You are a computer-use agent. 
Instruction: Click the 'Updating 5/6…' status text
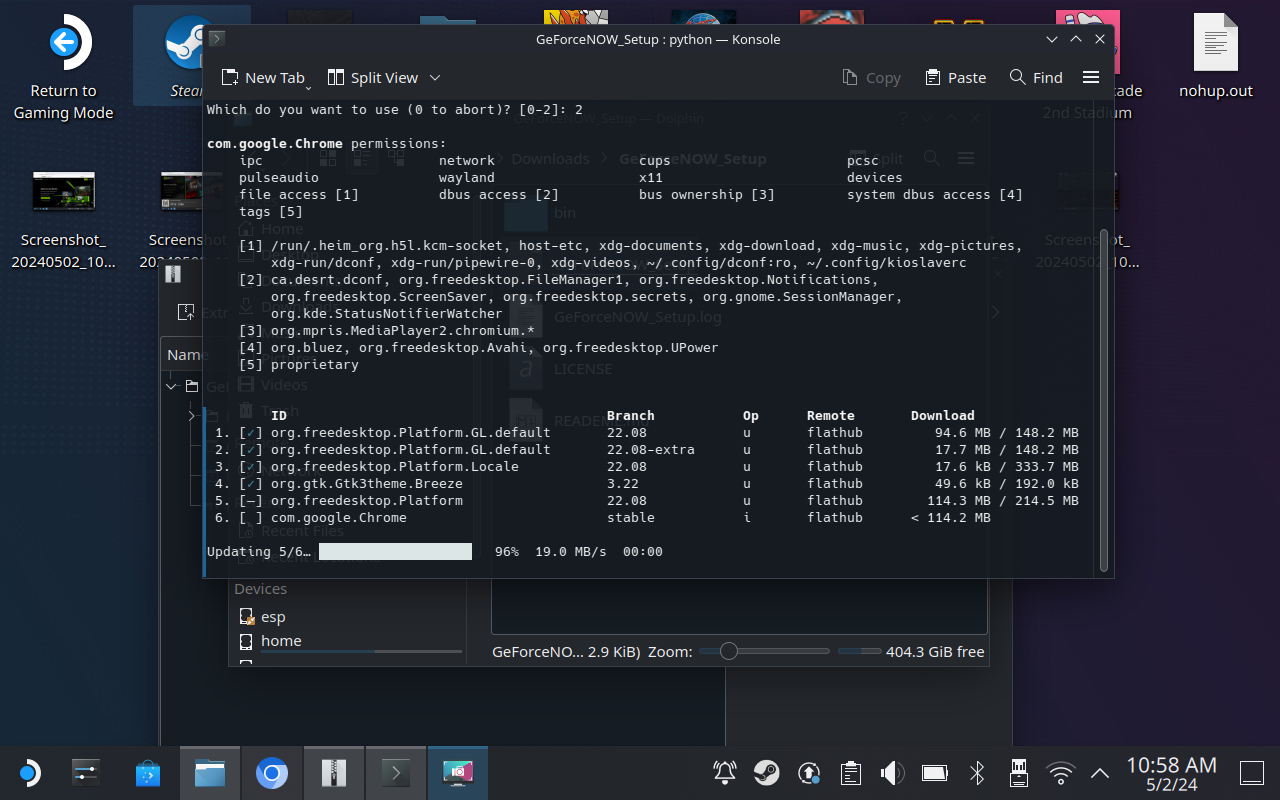pos(258,552)
